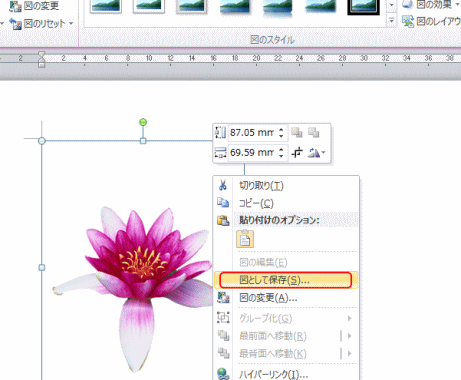Select the Keep Source paste option icon
This screenshot has width=461, height=380.
245,239
